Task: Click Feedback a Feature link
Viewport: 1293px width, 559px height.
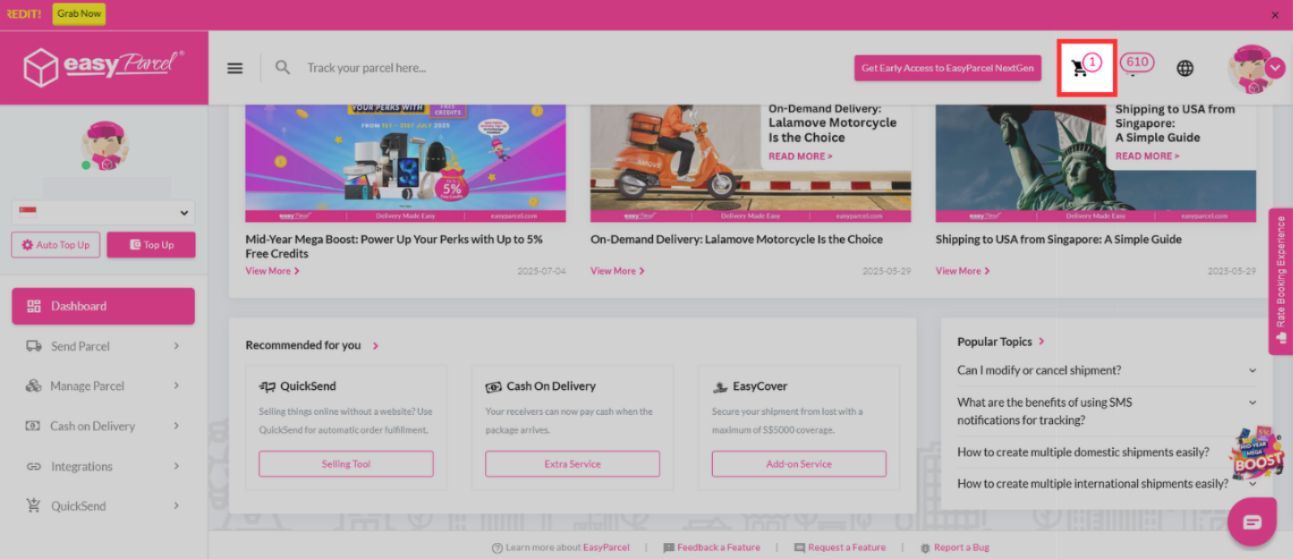Action: coord(712,548)
